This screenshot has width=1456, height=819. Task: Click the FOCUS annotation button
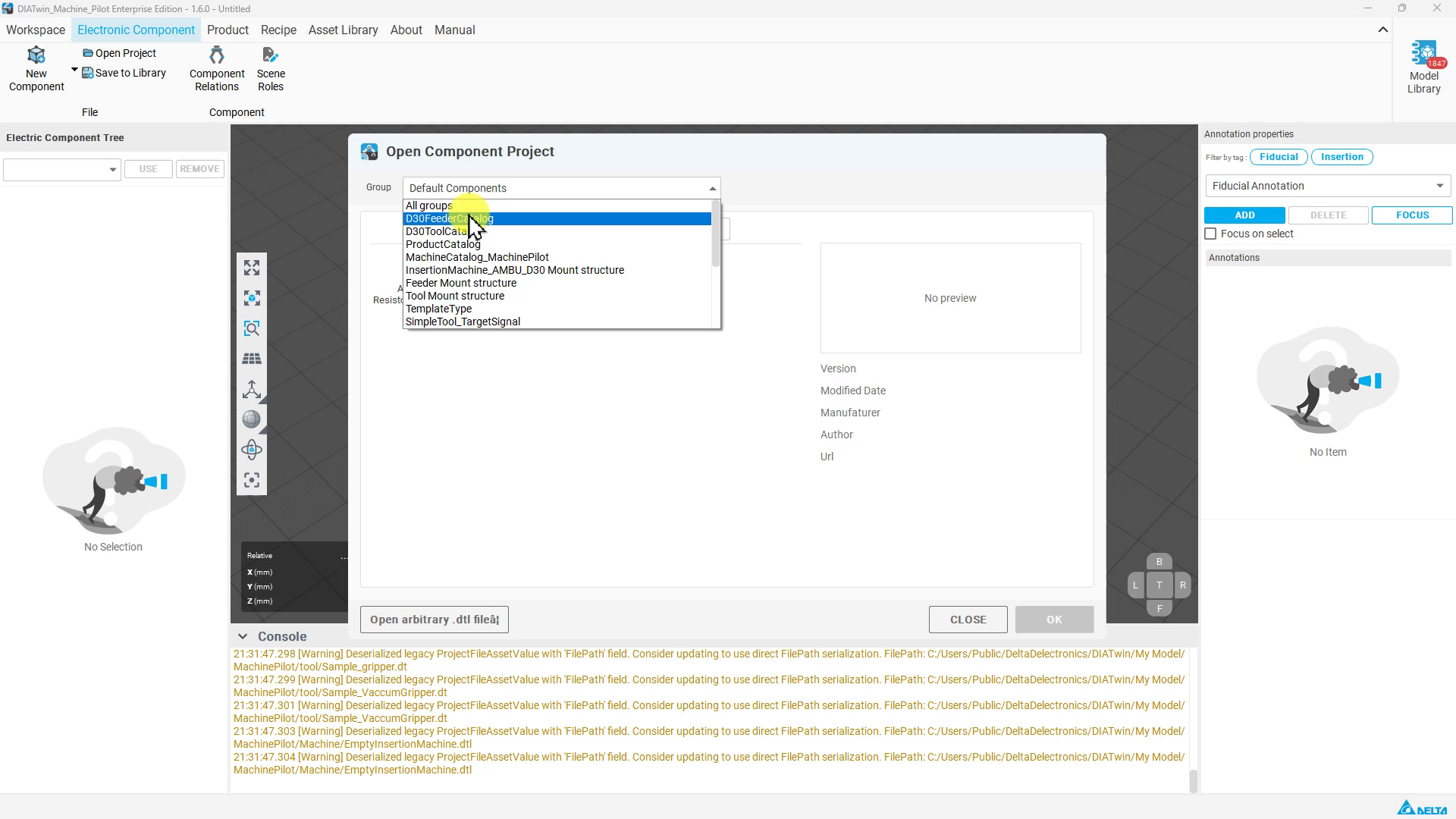pos(1412,215)
